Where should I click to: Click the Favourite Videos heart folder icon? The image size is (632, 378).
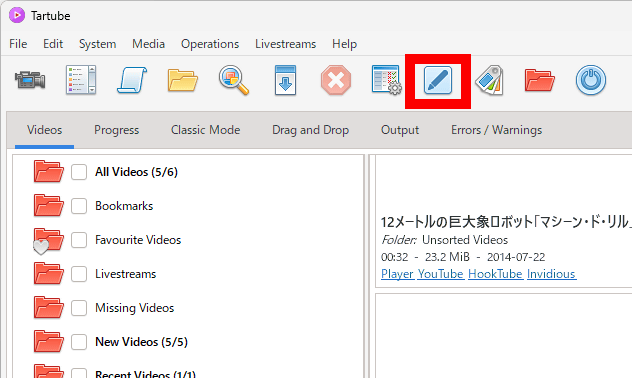(x=48, y=240)
